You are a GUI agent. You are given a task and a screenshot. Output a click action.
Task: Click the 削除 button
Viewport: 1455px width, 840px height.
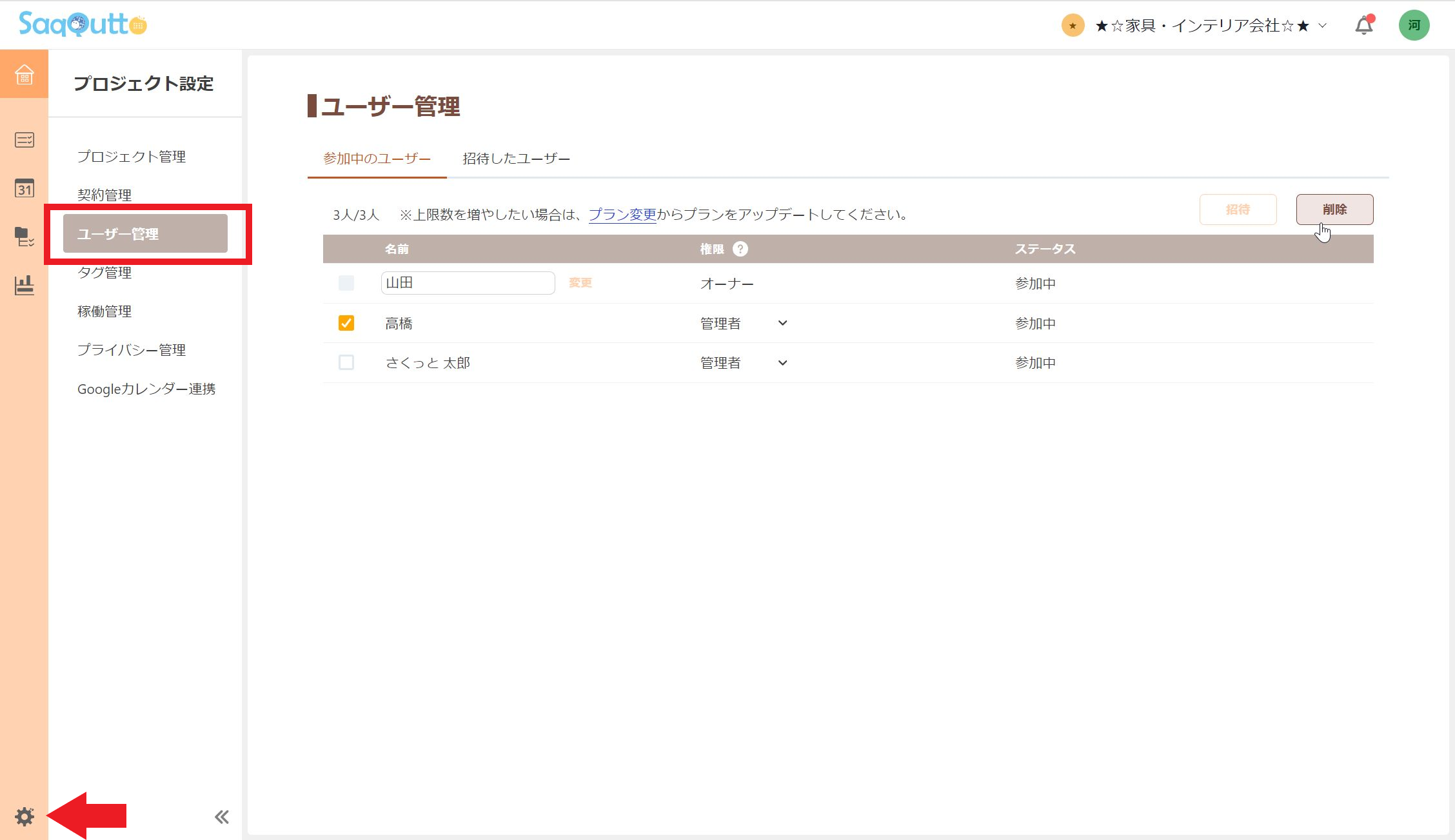[1334, 209]
